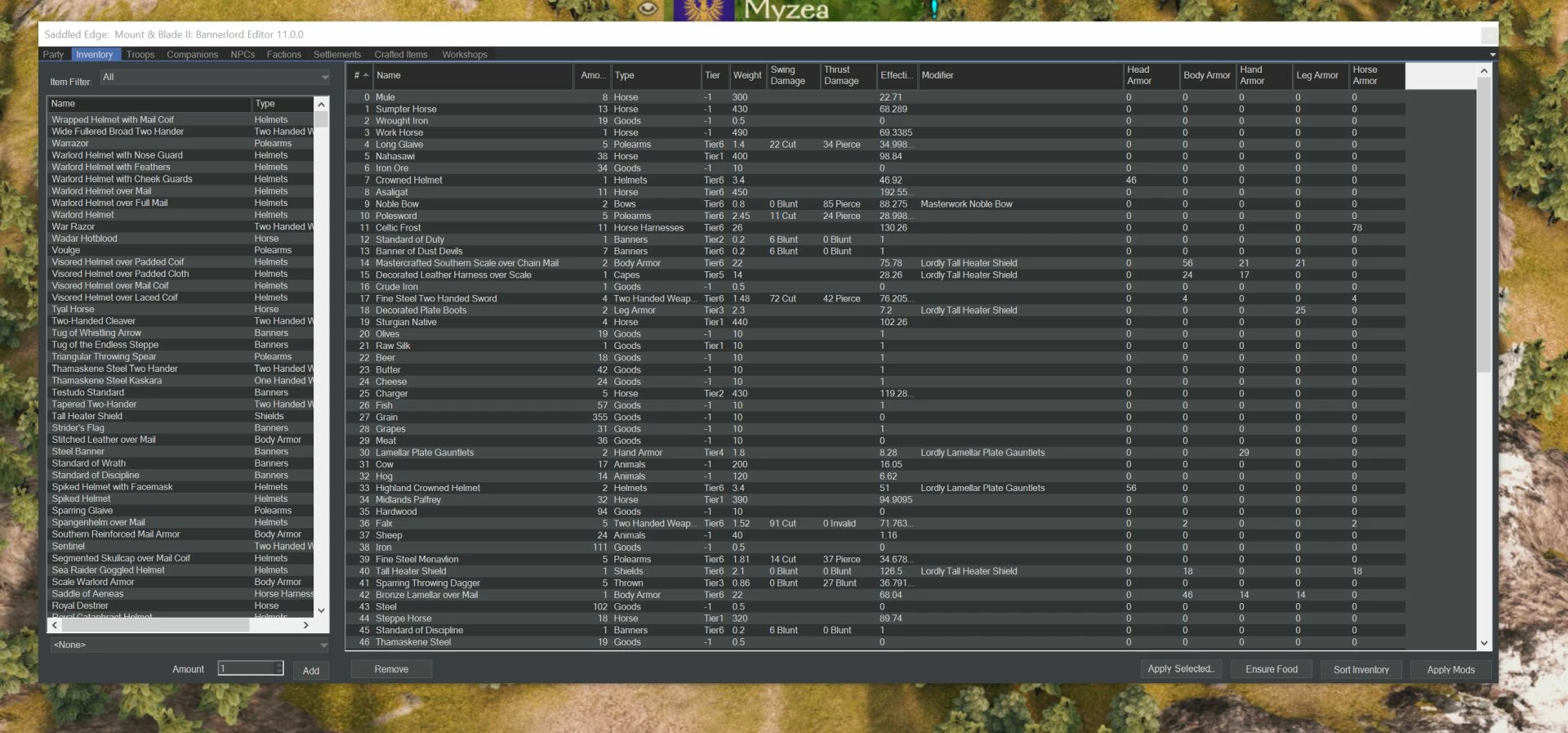1568x733 pixels.
Task: Click the Amount input field
Action: [246, 668]
